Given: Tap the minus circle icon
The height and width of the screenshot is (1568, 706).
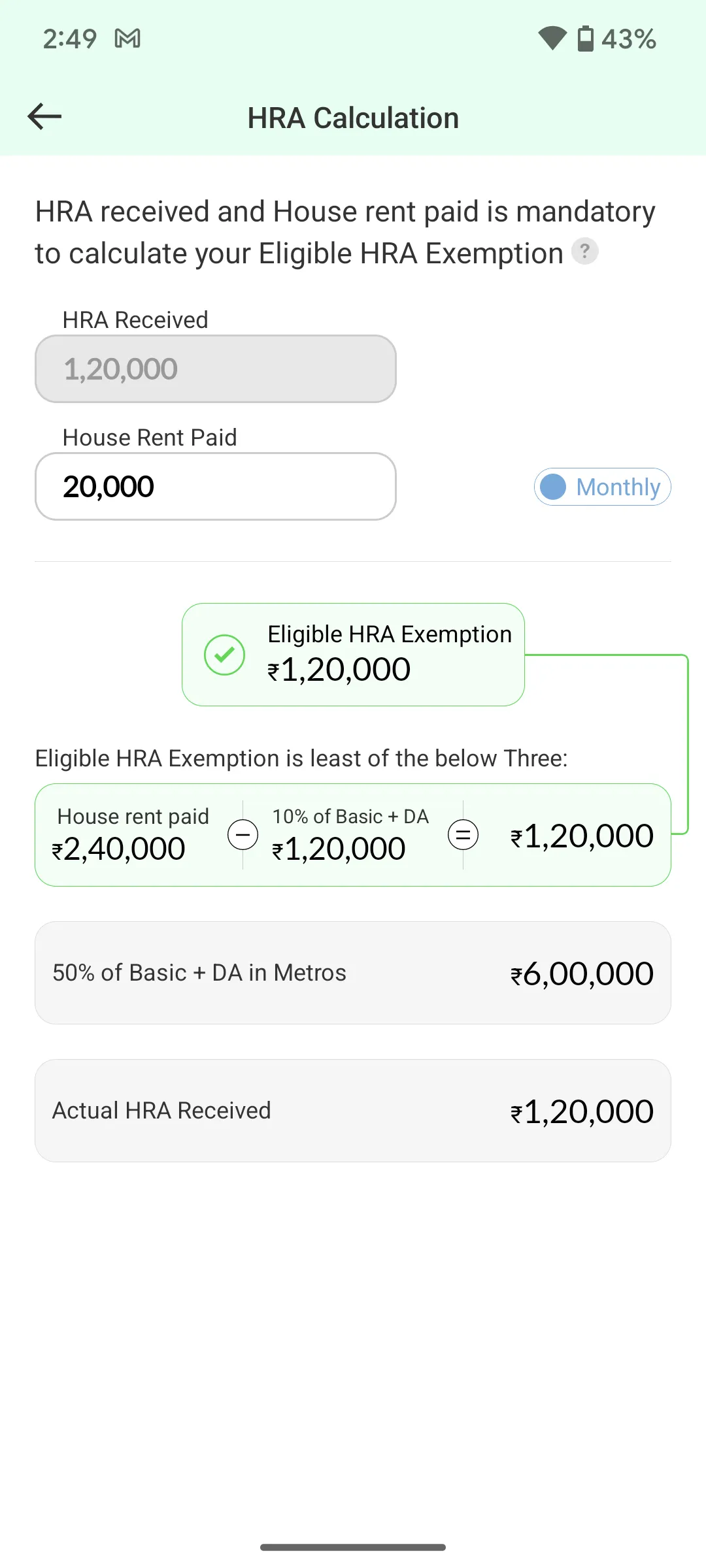Looking at the screenshot, I should coord(243,835).
